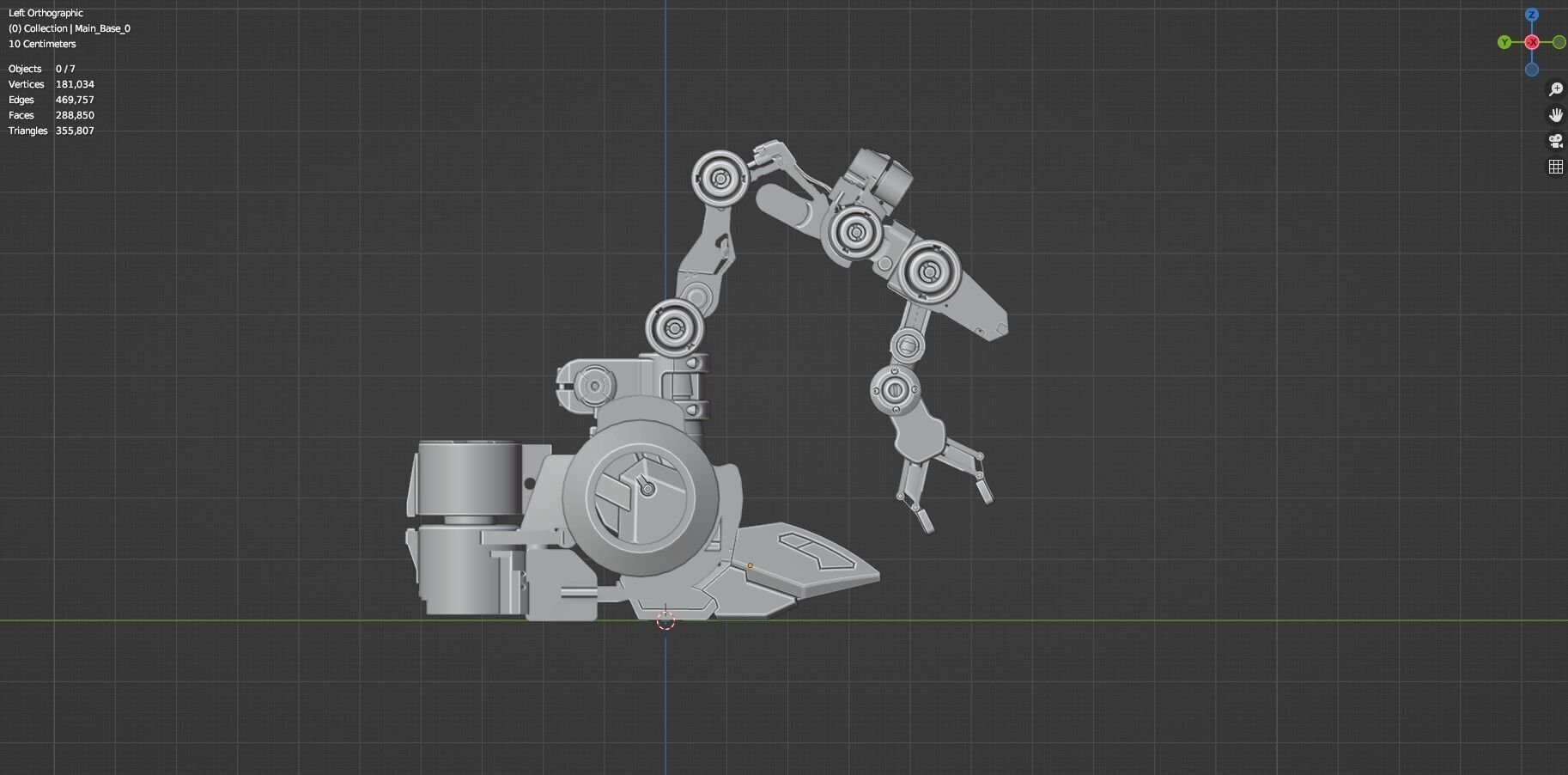Image resolution: width=1568 pixels, height=775 pixels.
Task: Click the "Triangles 355,807" statistic
Action: [x=52, y=131]
